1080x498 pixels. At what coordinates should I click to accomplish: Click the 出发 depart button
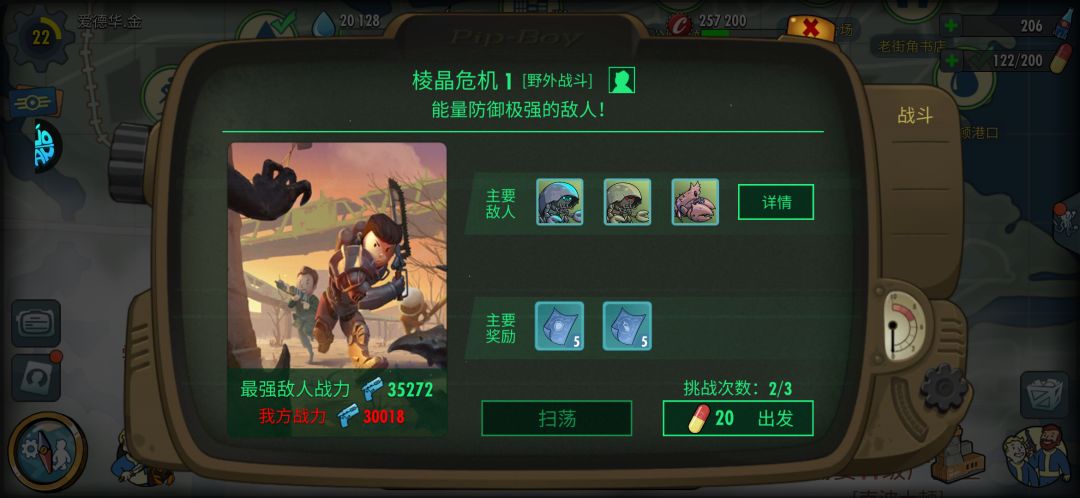coord(738,418)
